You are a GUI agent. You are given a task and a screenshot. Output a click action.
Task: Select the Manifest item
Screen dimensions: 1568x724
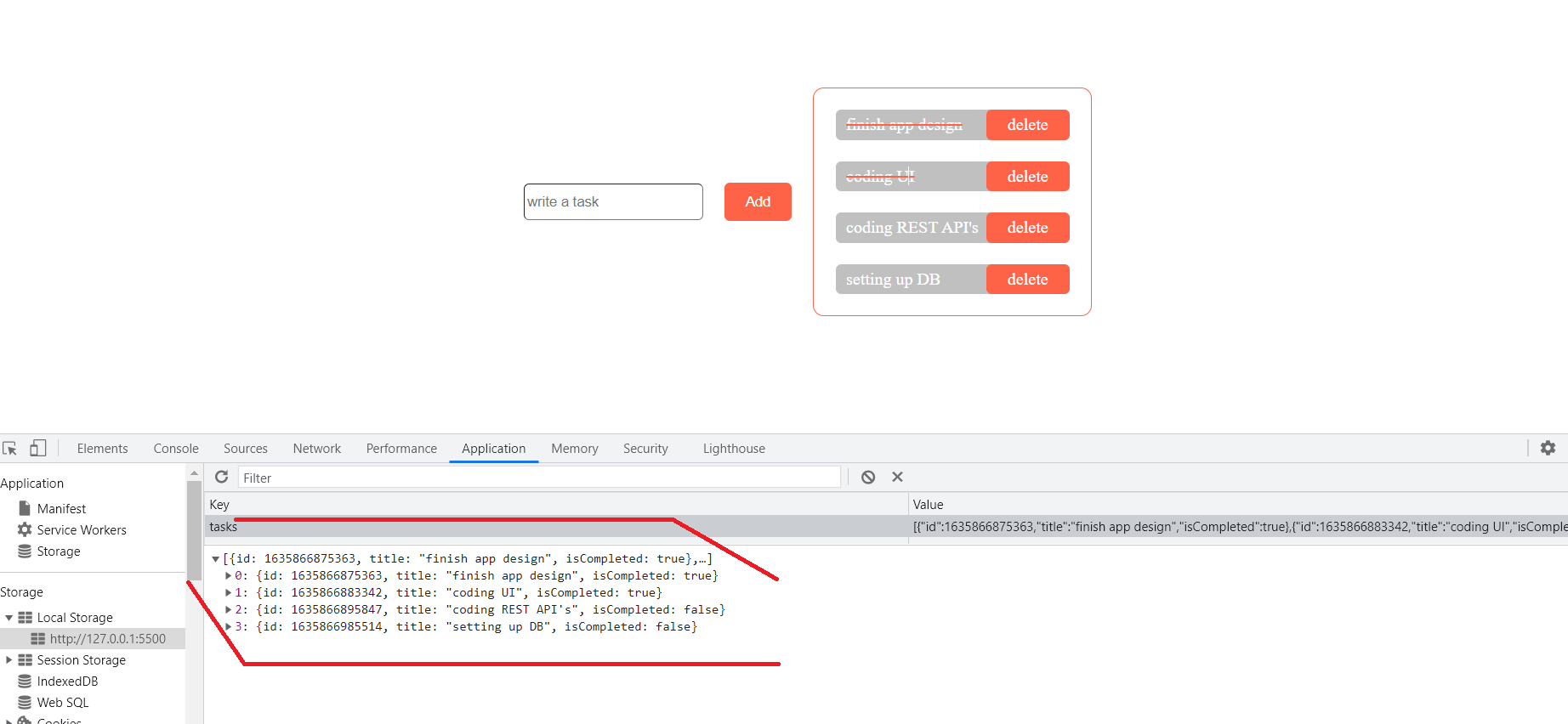[61, 508]
